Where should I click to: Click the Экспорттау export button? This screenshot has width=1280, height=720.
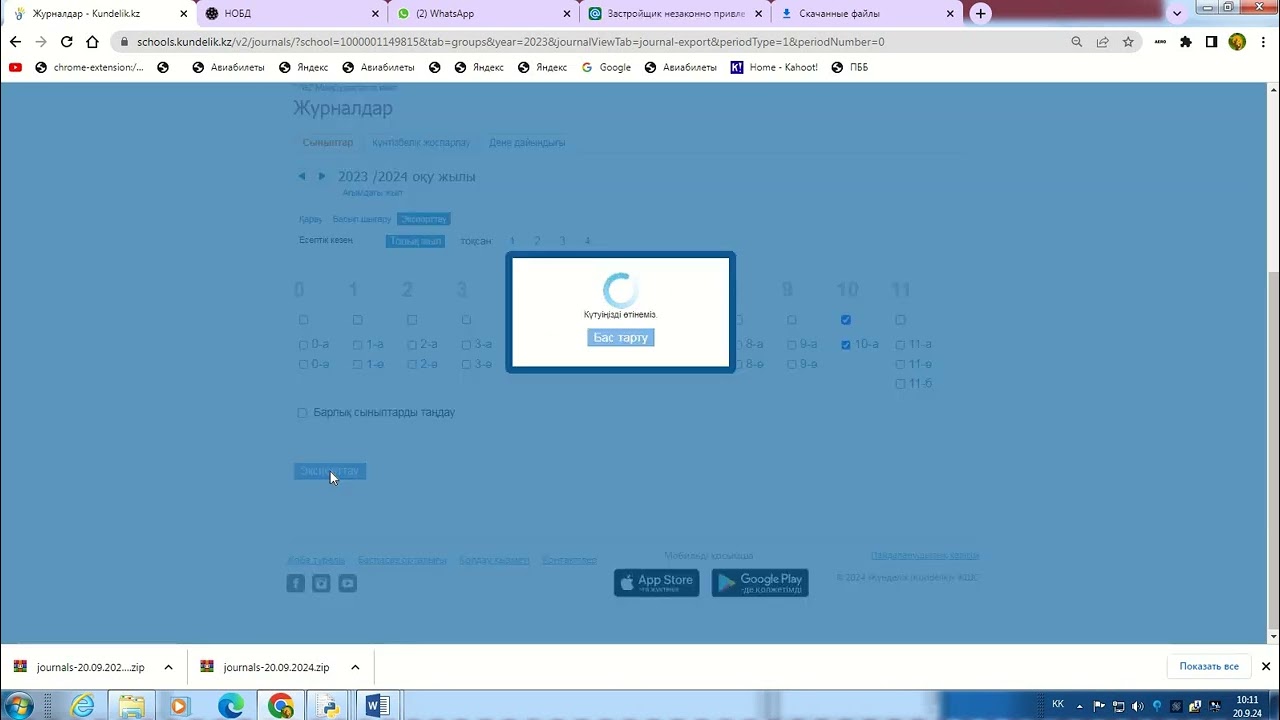point(330,471)
